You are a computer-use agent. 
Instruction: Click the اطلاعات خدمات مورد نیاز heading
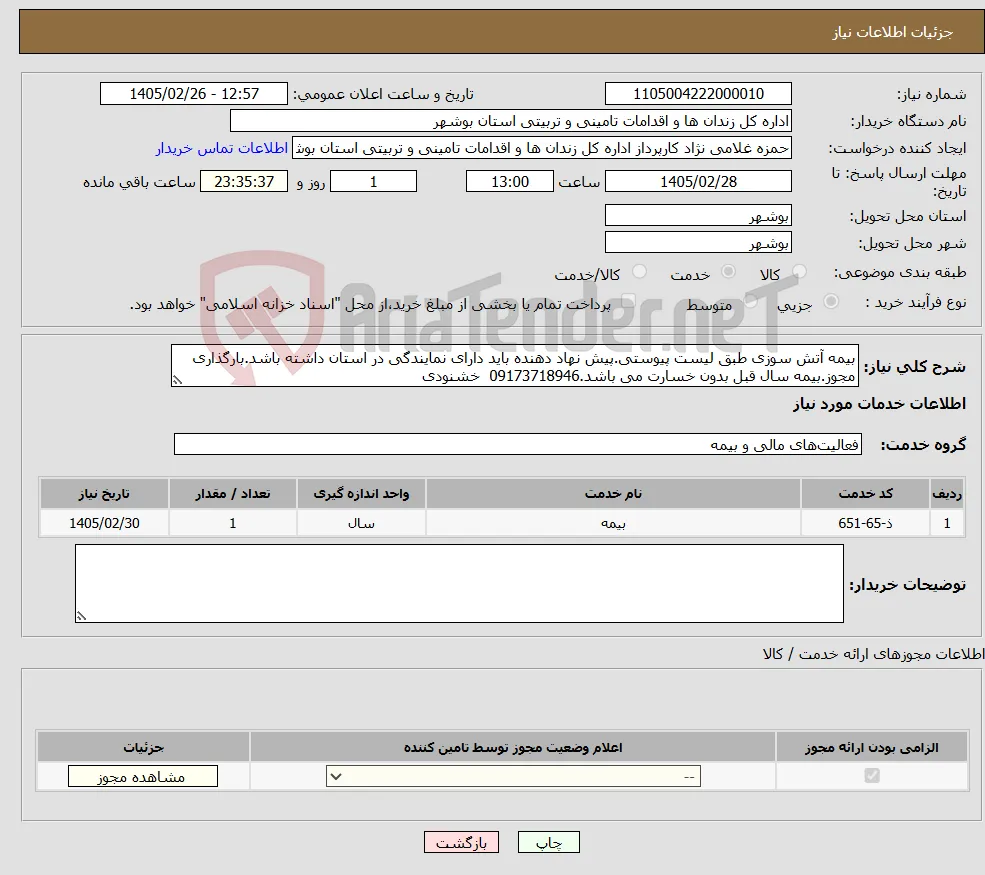(879, 403)
